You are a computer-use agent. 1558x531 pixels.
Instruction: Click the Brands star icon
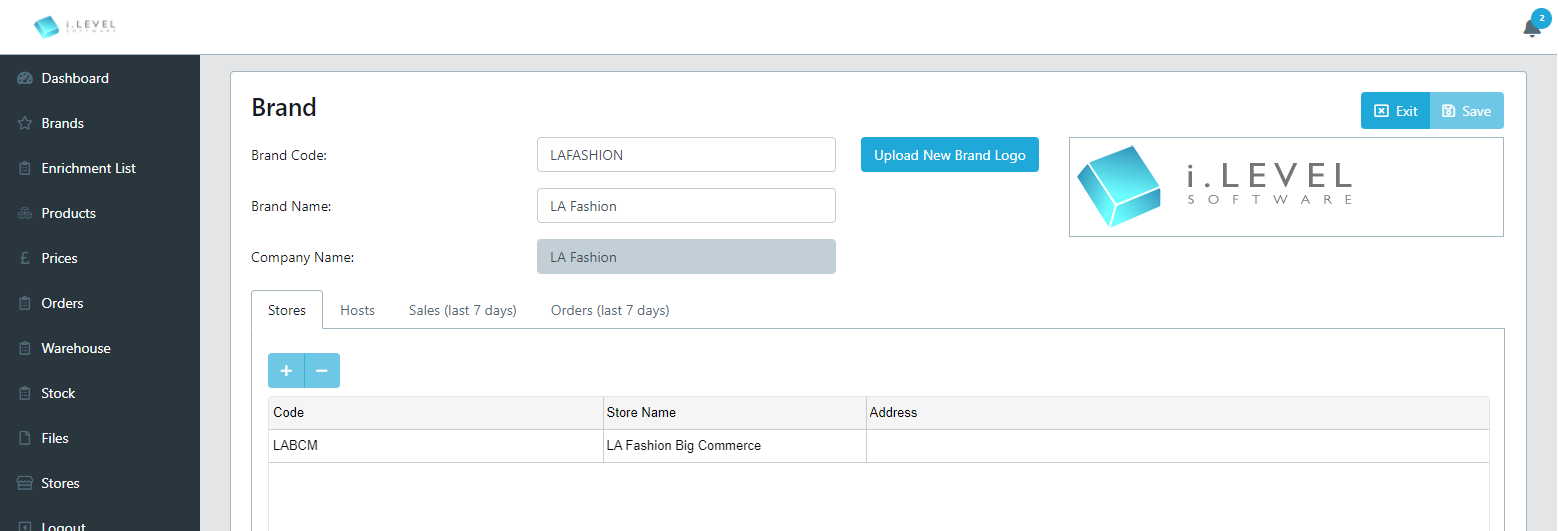tap(25, 123)
